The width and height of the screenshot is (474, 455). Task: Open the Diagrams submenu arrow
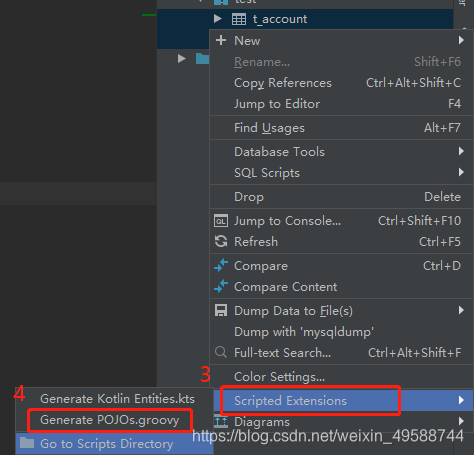coord(461,421)
